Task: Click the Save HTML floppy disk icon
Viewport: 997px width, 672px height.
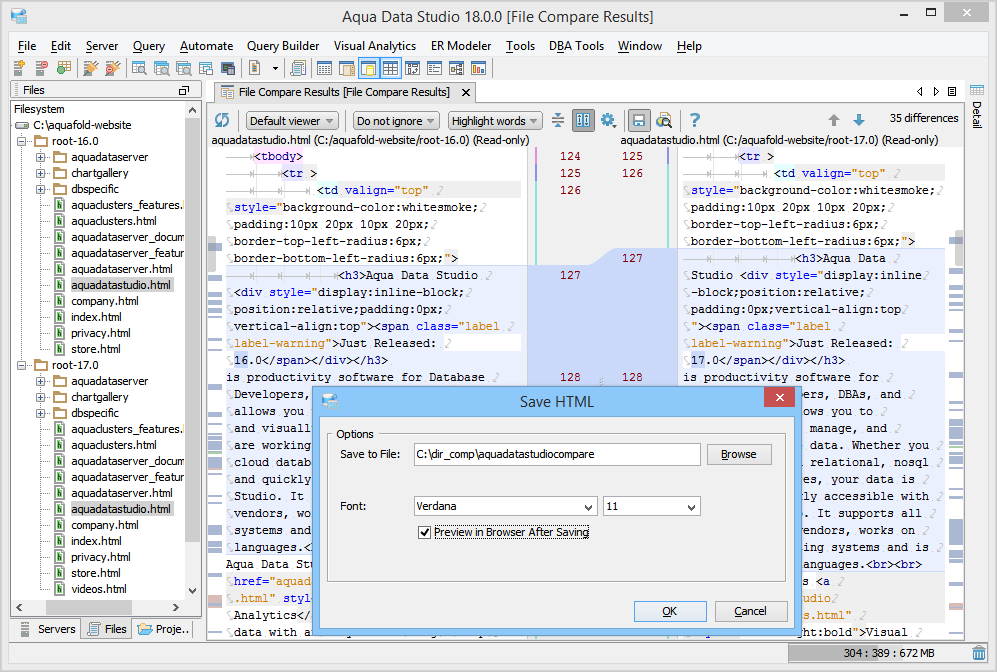Action: tap(639, 120)
